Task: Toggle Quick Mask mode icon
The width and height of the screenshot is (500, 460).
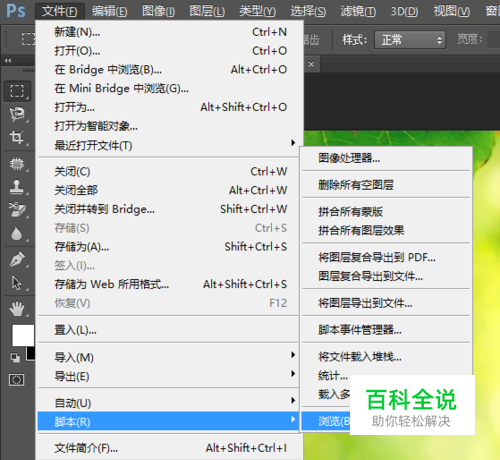Action: (17, 379)
